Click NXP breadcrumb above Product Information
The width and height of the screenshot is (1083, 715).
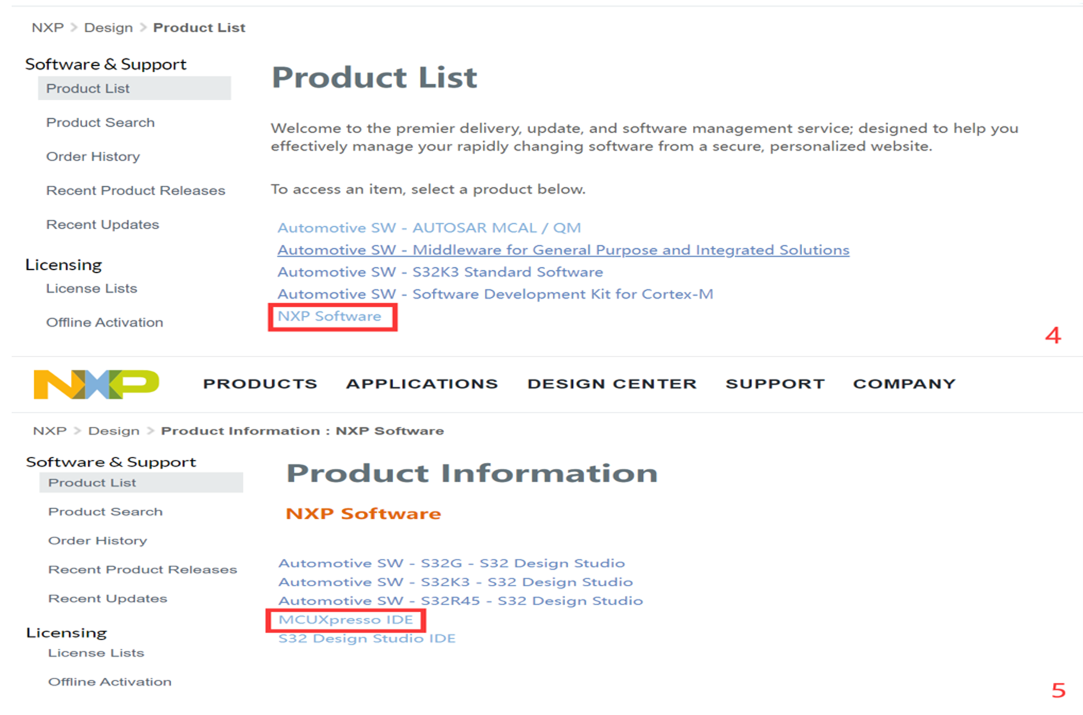point(50,431)
